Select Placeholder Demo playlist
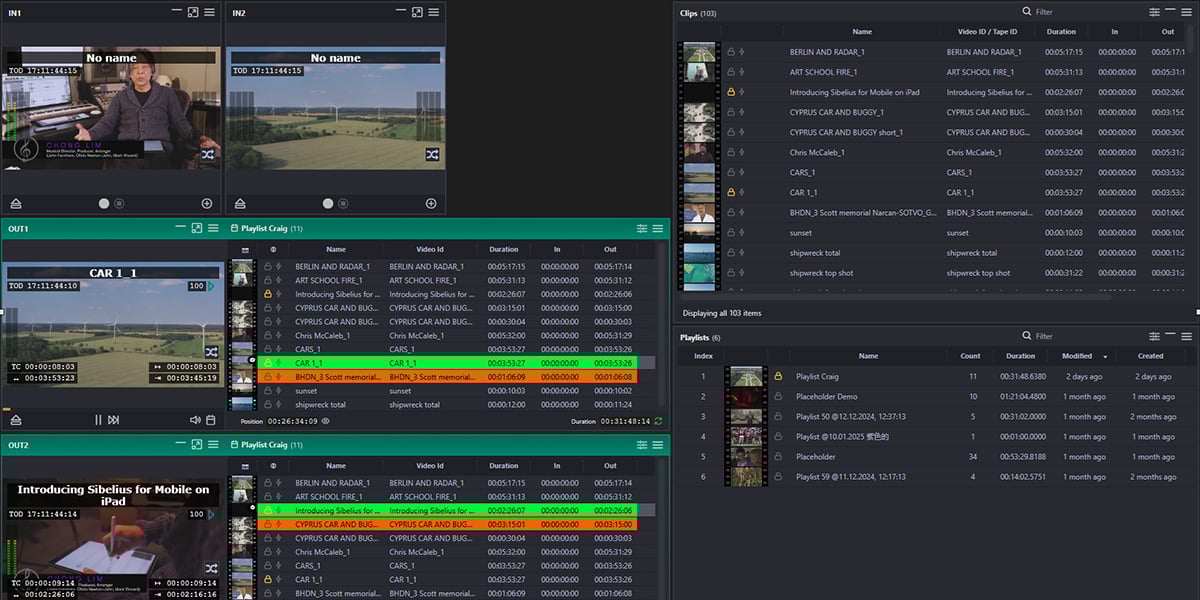 (936, 397)
